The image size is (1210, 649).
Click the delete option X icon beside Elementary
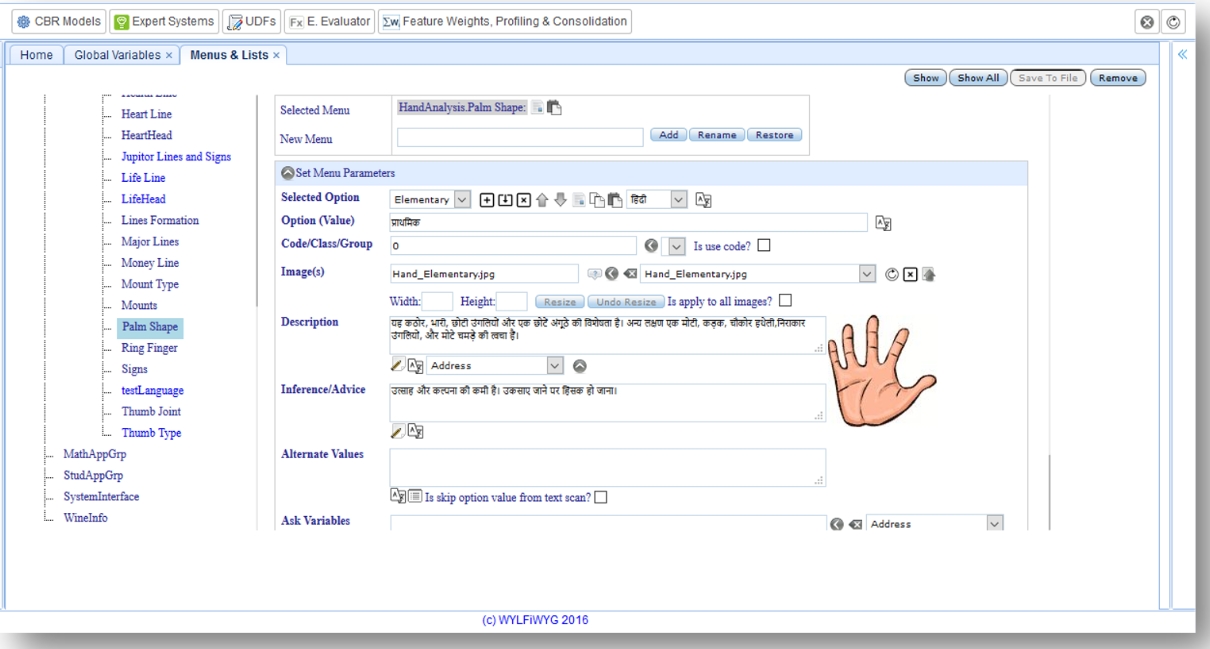click(523, 199)
